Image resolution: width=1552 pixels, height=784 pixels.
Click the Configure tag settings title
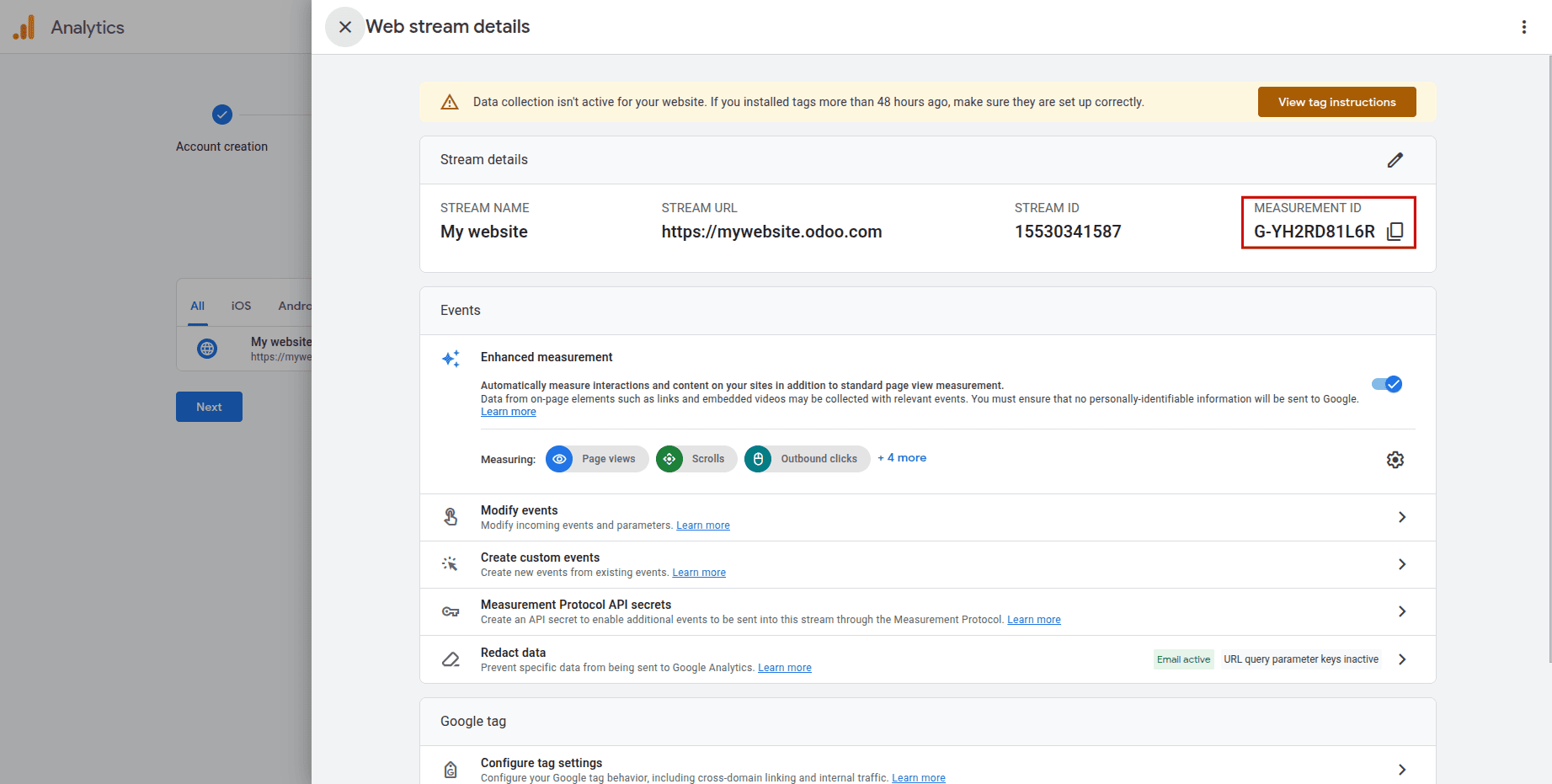click(541, 763)
